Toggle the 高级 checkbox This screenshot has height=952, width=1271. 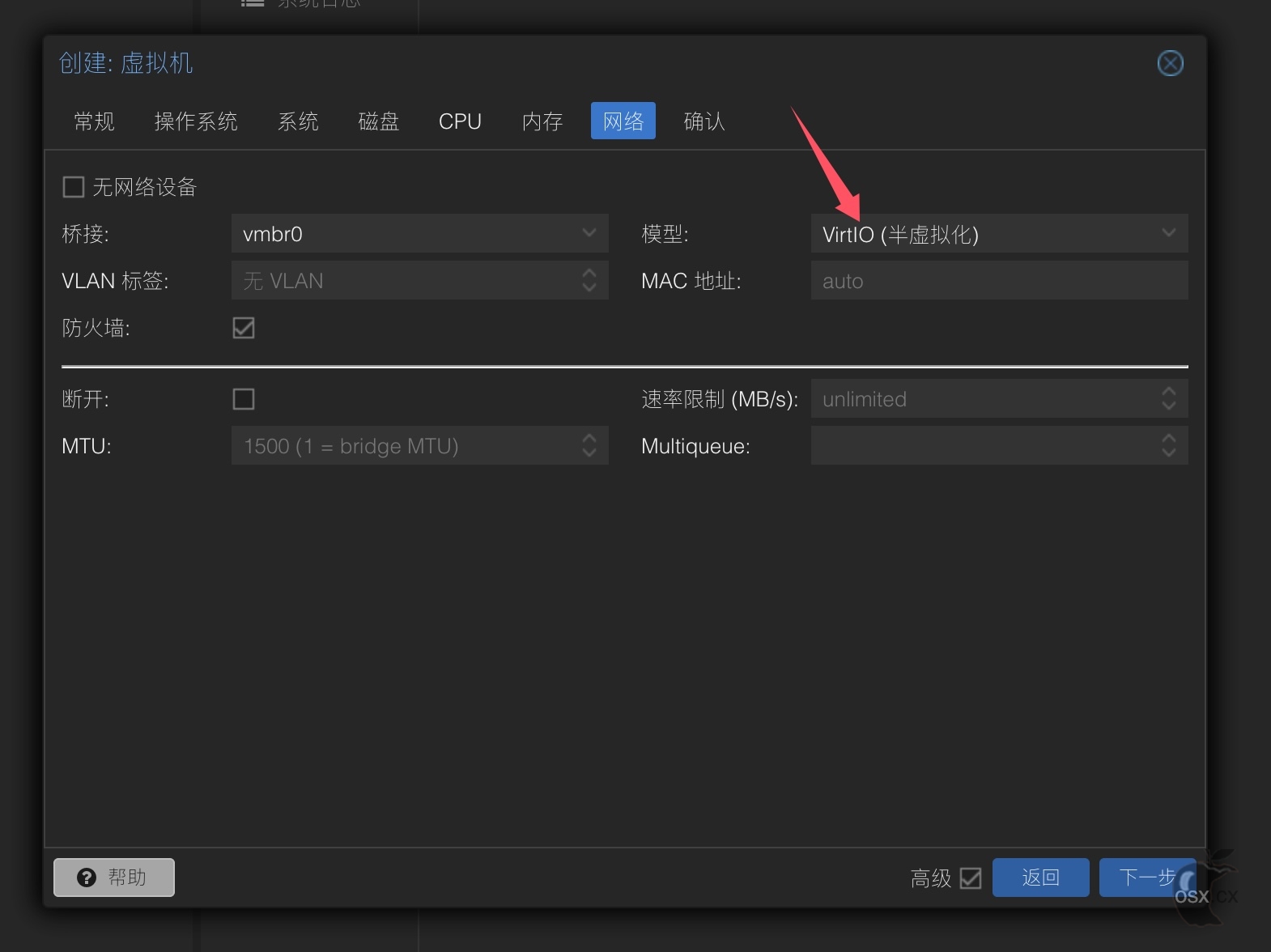[971, 878]
